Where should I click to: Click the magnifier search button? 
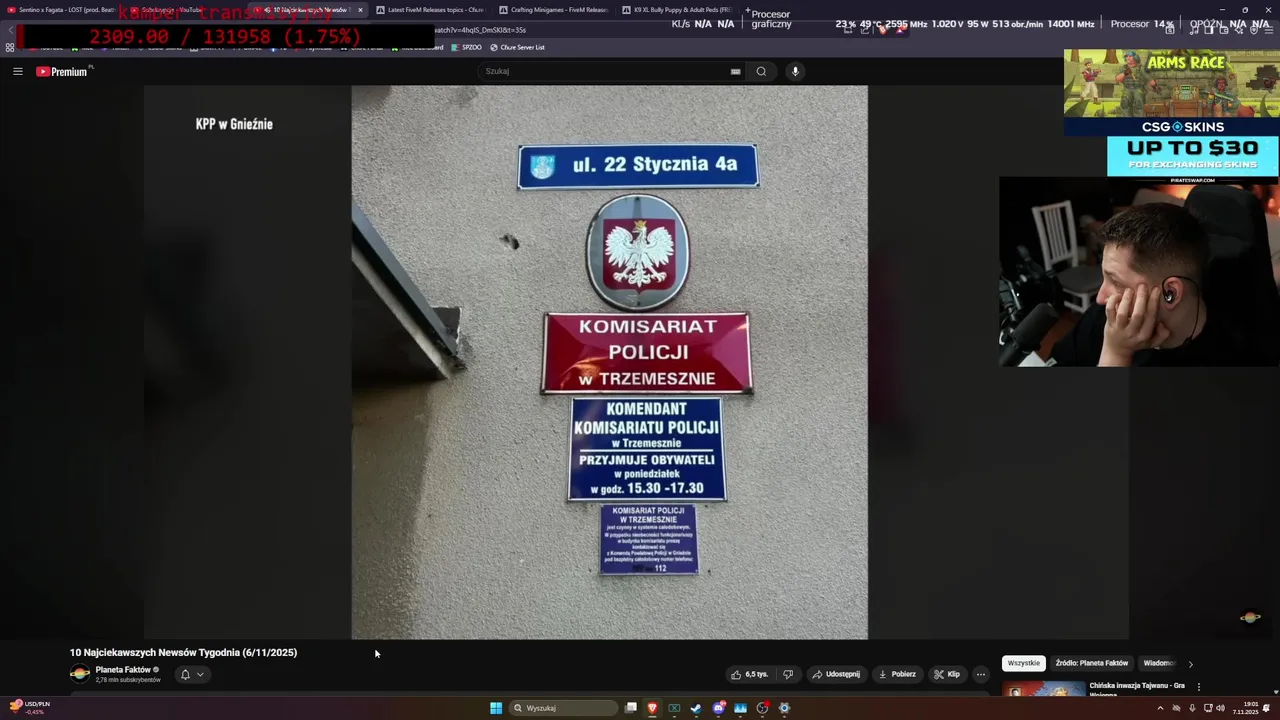pyautogui.click(x=761, y=71)
